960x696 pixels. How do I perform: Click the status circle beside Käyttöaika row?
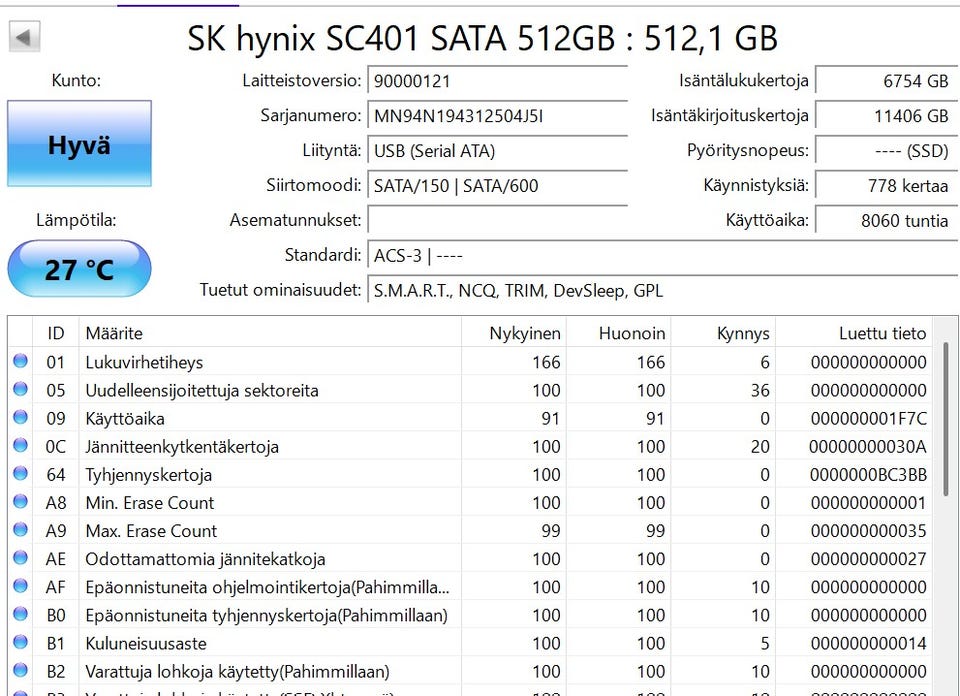coord(20,418)
